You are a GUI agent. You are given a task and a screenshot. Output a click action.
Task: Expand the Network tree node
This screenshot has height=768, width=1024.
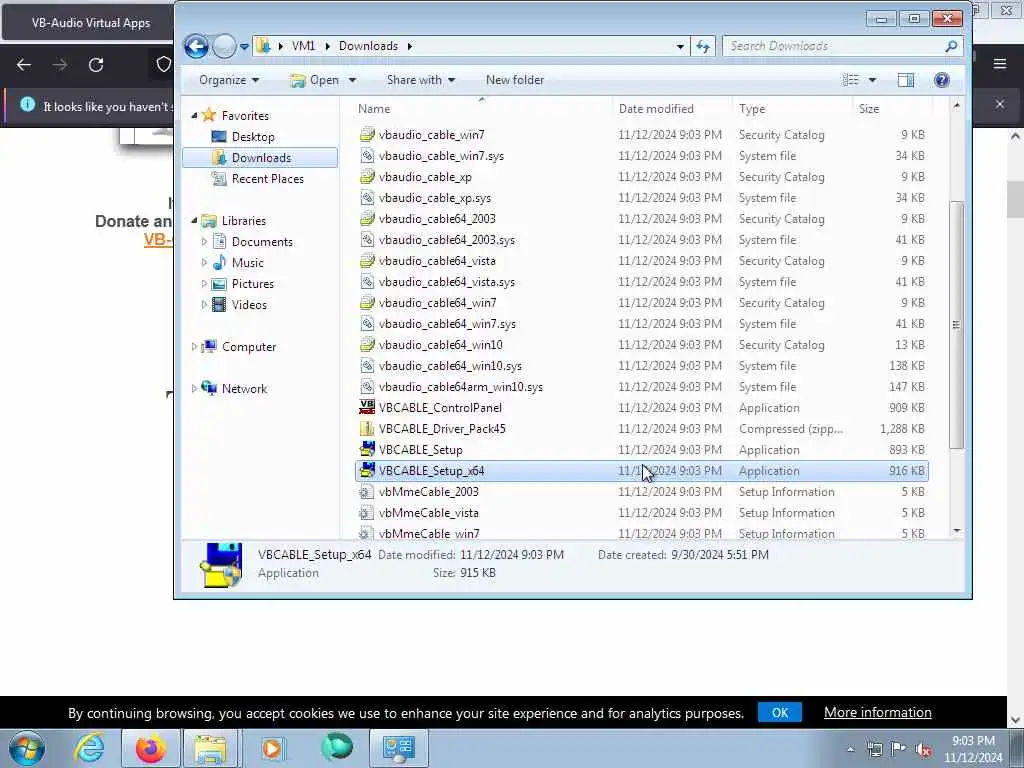[x=194, y=389]
